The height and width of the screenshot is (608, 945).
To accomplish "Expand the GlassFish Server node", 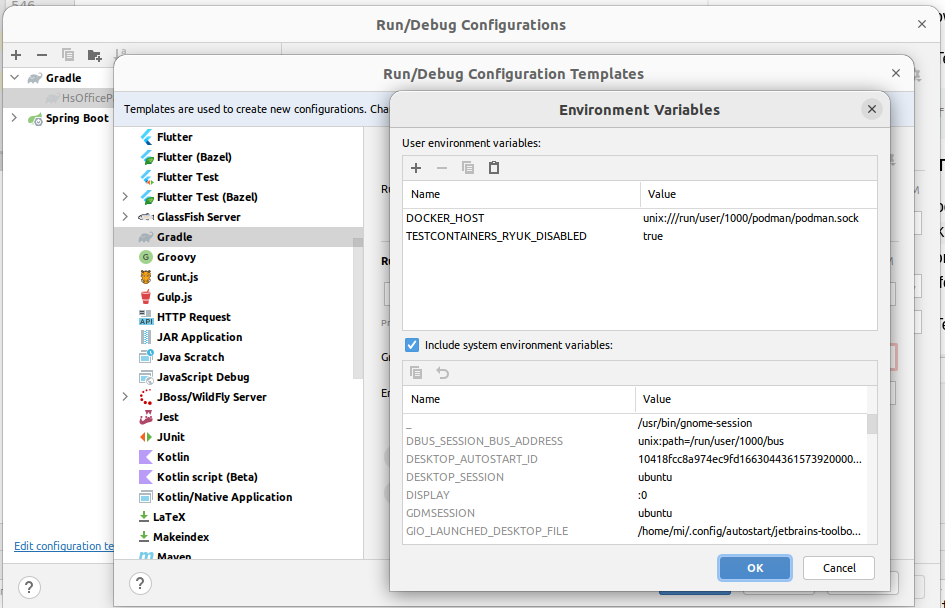I will 125,216.
